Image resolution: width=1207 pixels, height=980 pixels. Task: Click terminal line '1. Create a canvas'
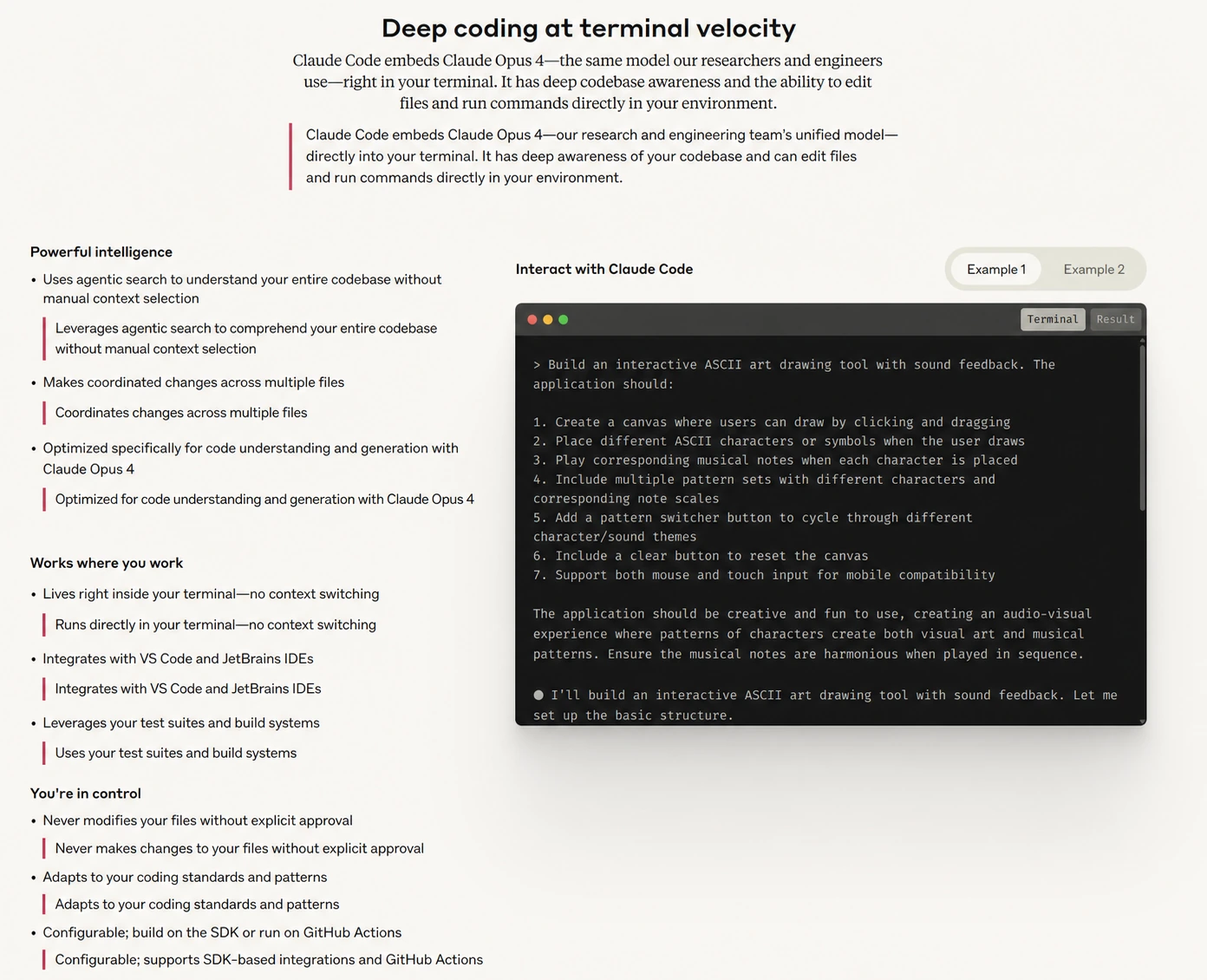coord(772,422)
